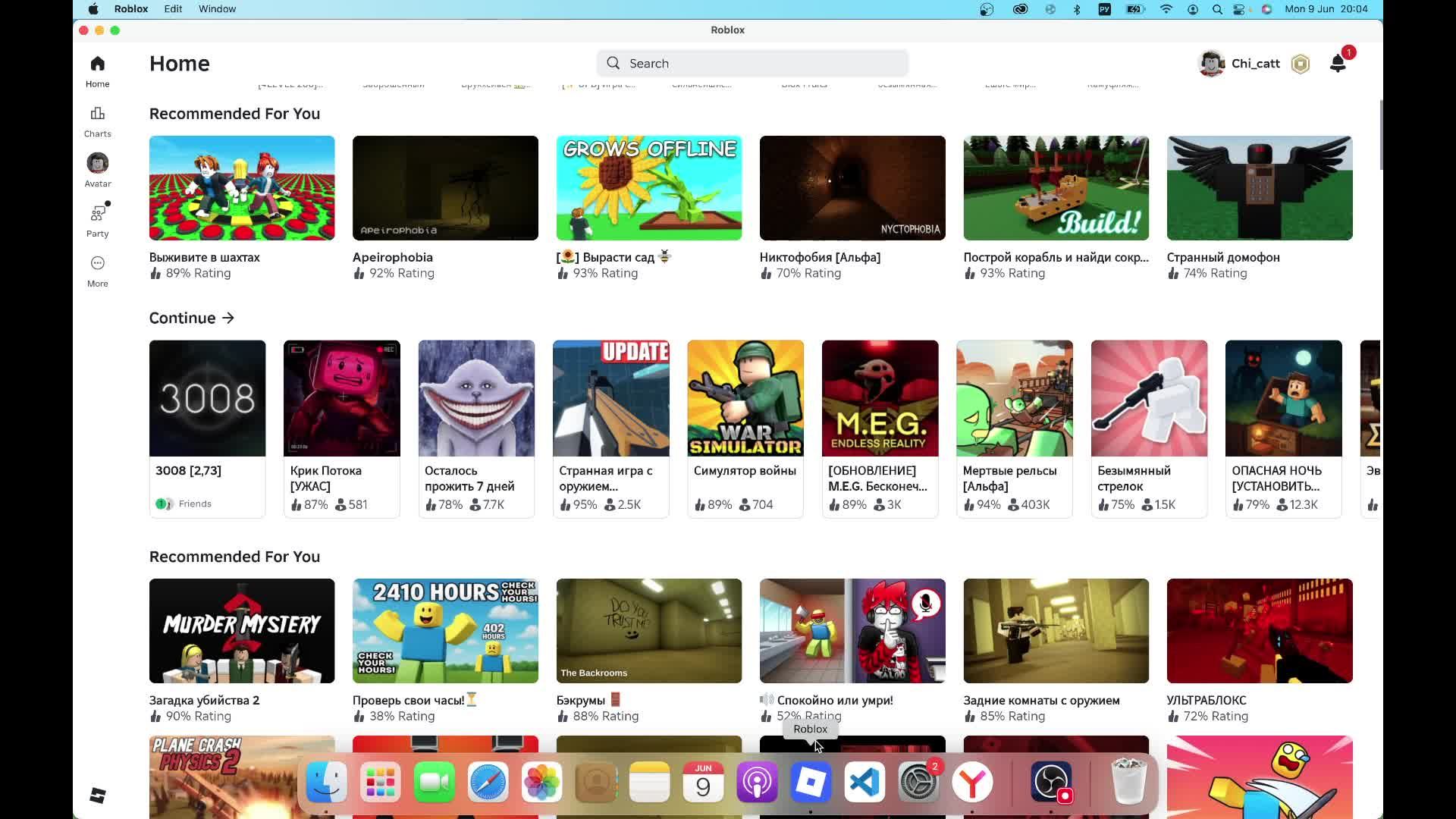Open the Party sidebar icon

[x=98, y=214]
